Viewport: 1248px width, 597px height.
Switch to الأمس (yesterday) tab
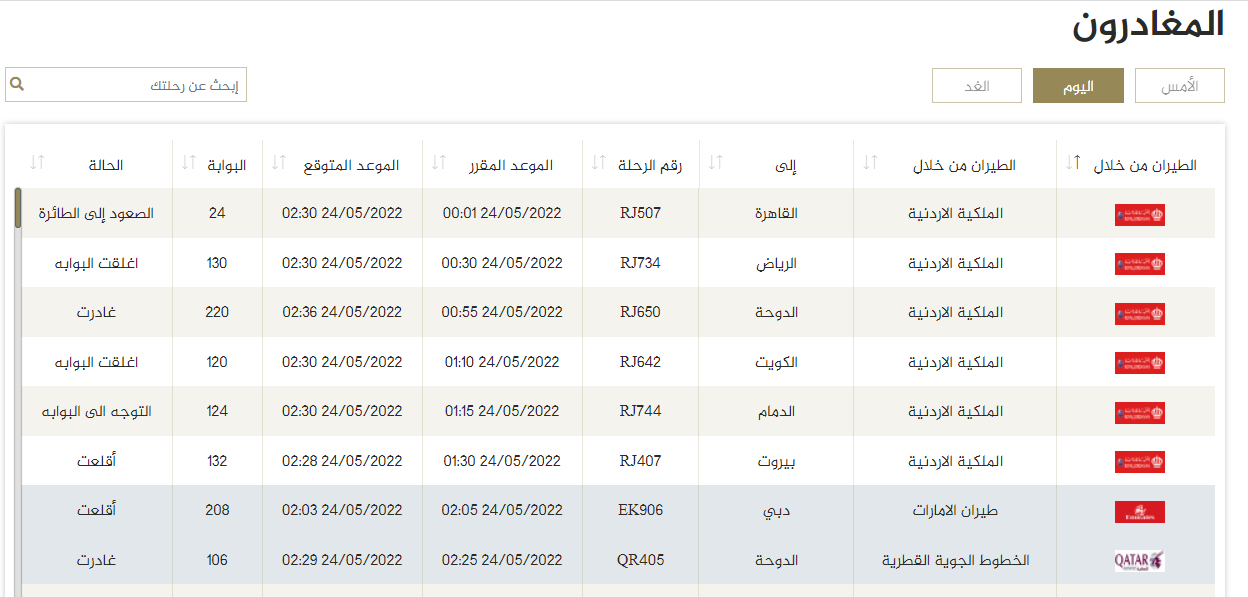1180,86
